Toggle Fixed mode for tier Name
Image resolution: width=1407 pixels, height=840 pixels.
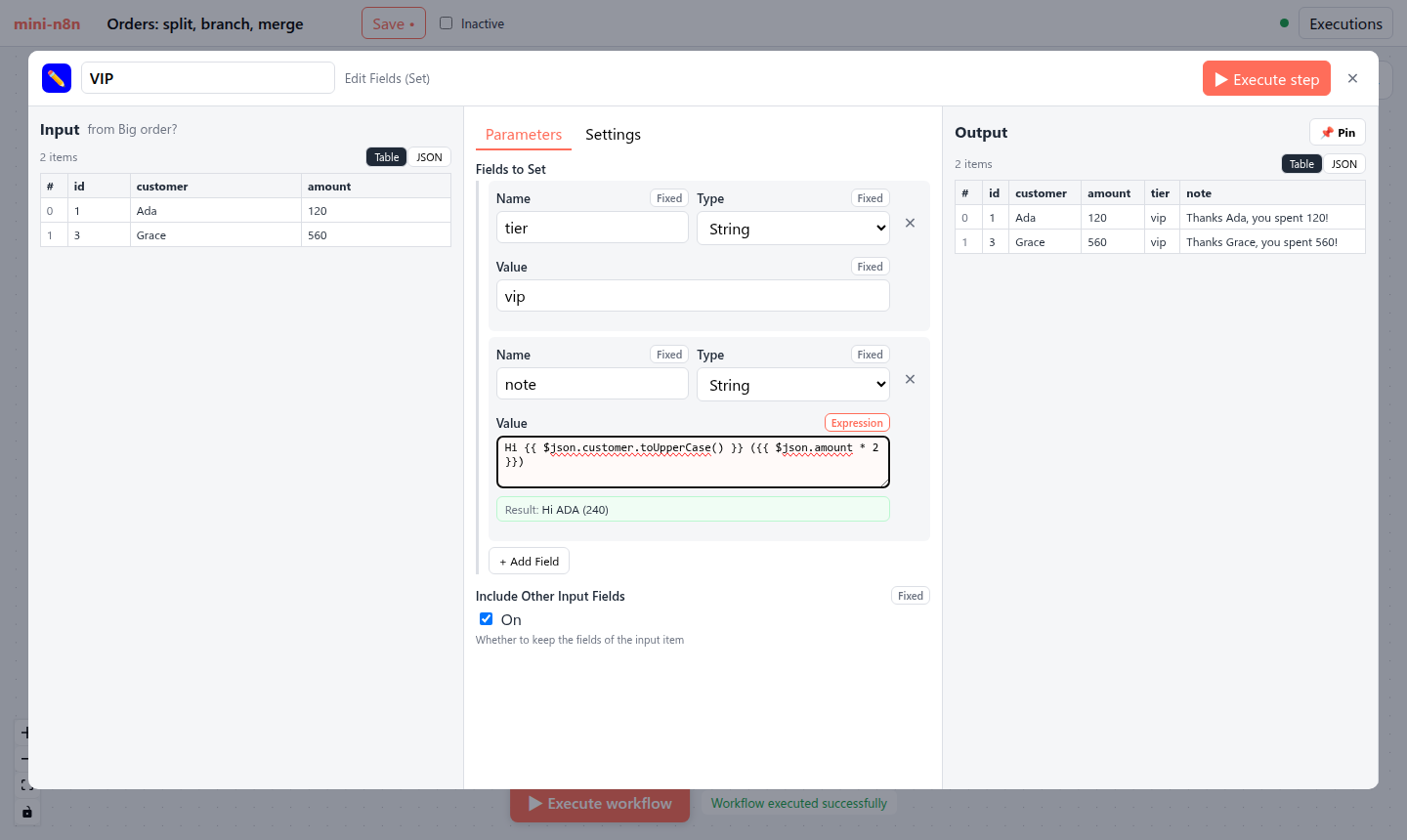(669, 198)
